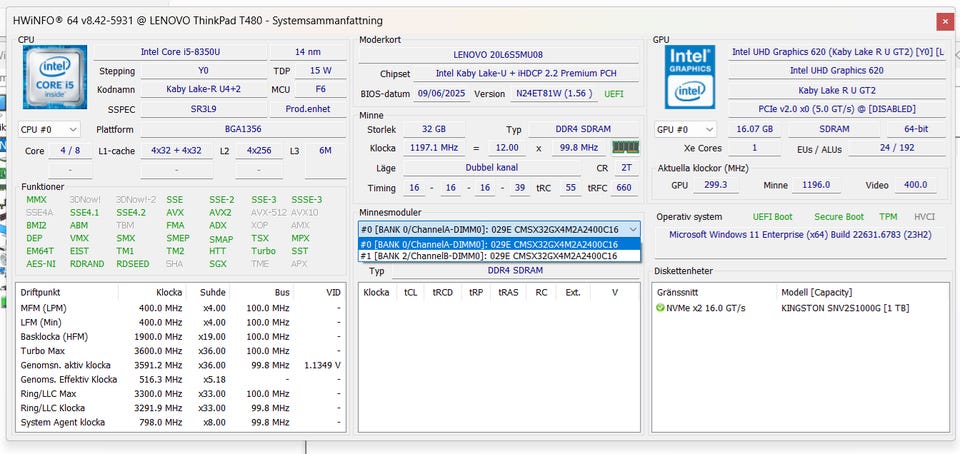
Task: Click the Prod.enhet button
Action: [309, 108]
